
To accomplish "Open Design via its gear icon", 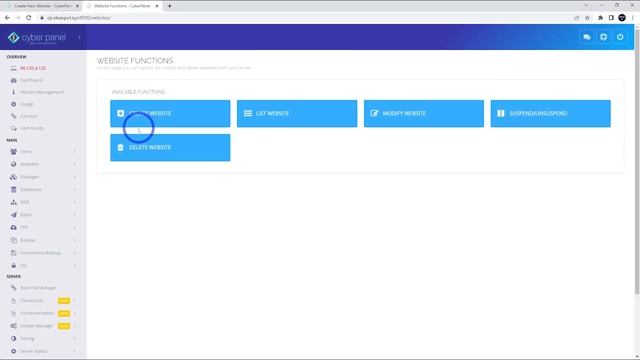I will 13,104.
